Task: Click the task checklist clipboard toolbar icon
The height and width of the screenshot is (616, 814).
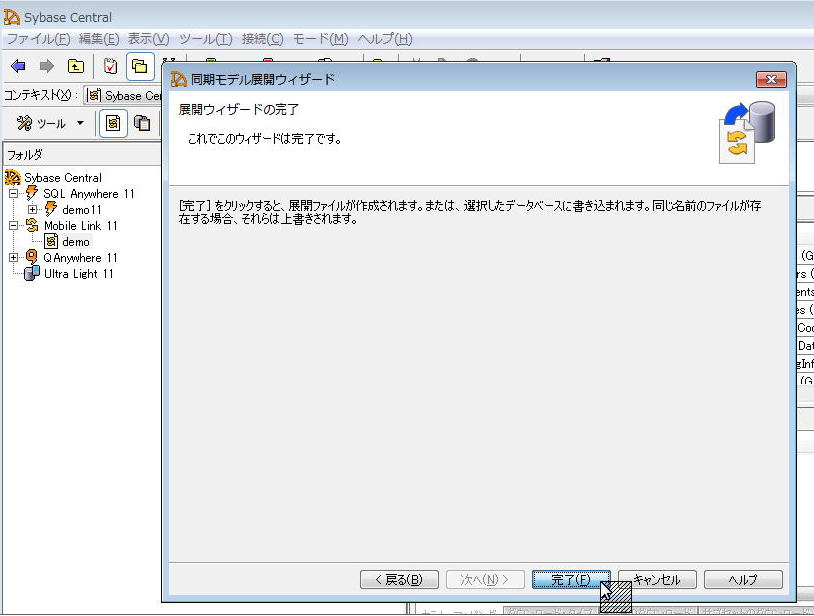Action: pyautogui.click(x=111, y=66)
